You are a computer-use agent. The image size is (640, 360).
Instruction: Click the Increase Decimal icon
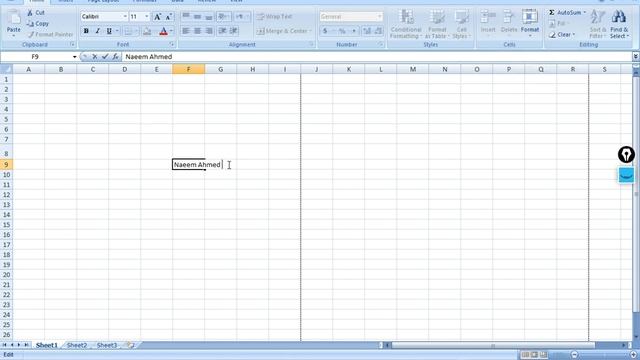pos(367,31)
